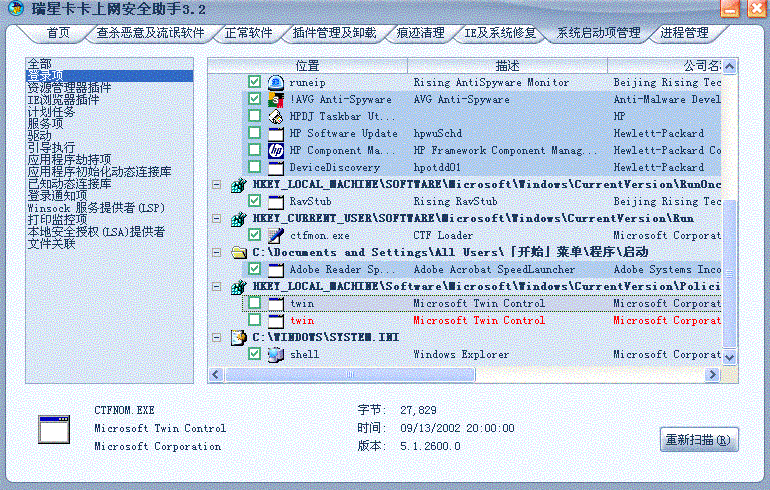Click the Adobe Reader SpeedLauncher icon

275,269
